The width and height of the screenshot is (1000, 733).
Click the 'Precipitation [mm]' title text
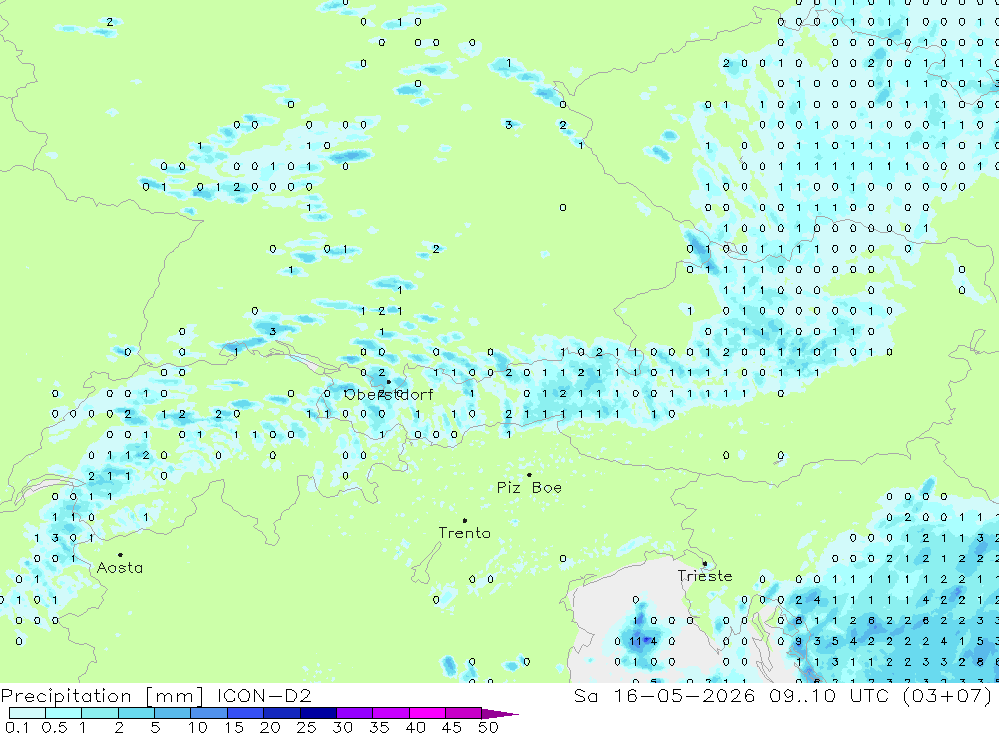pyautogui.click(x=102, y=695)
